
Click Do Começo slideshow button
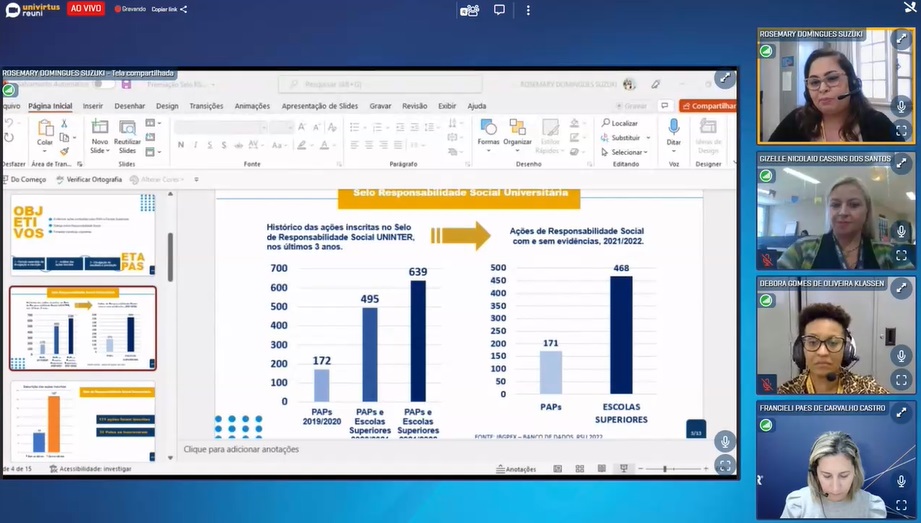coord(23,179)
